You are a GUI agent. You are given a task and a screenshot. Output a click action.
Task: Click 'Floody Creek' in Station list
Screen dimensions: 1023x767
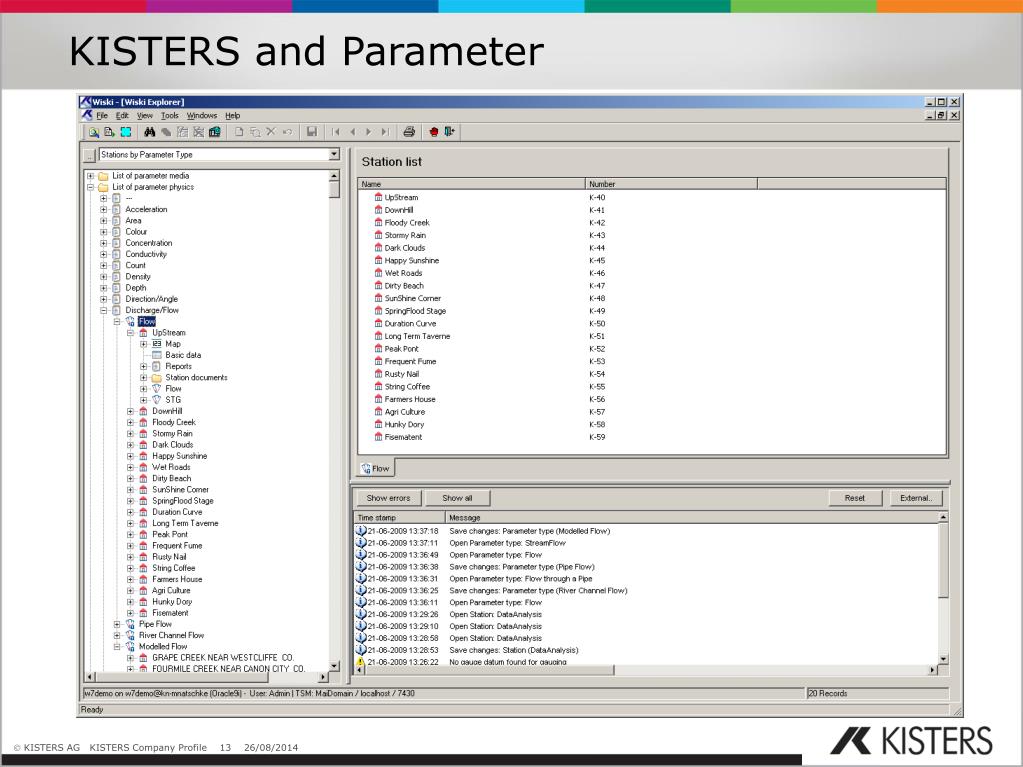pos(407,222)
